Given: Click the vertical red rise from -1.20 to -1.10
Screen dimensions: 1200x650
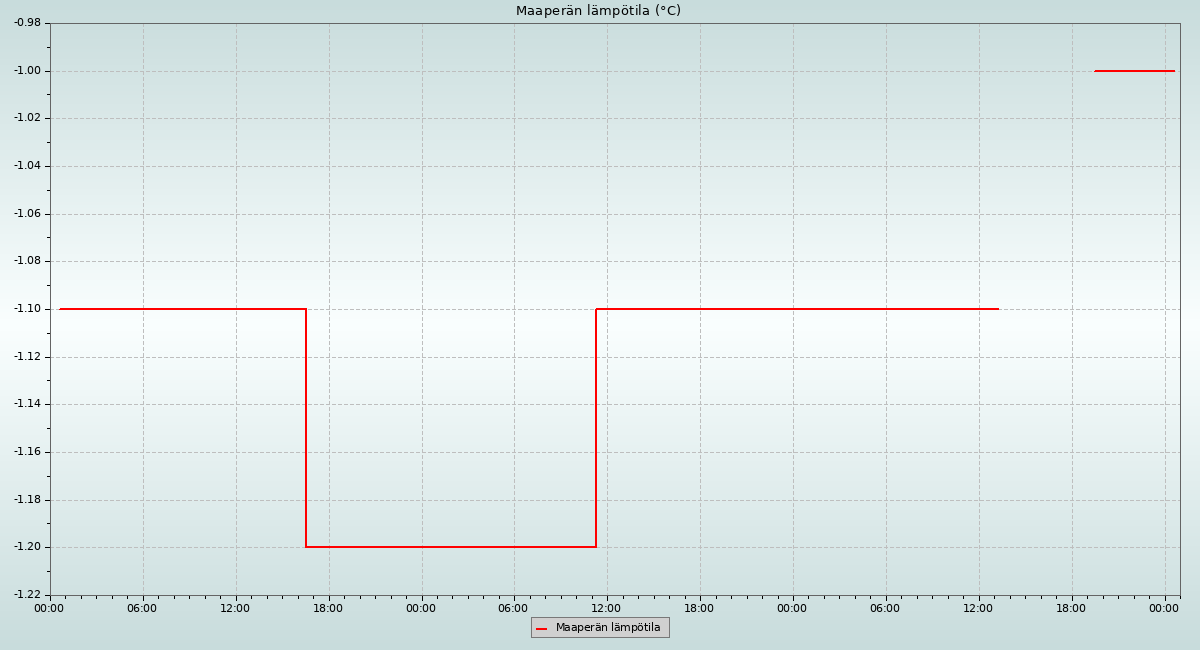Looking at the screenshot, I should [x=596, y=428].
